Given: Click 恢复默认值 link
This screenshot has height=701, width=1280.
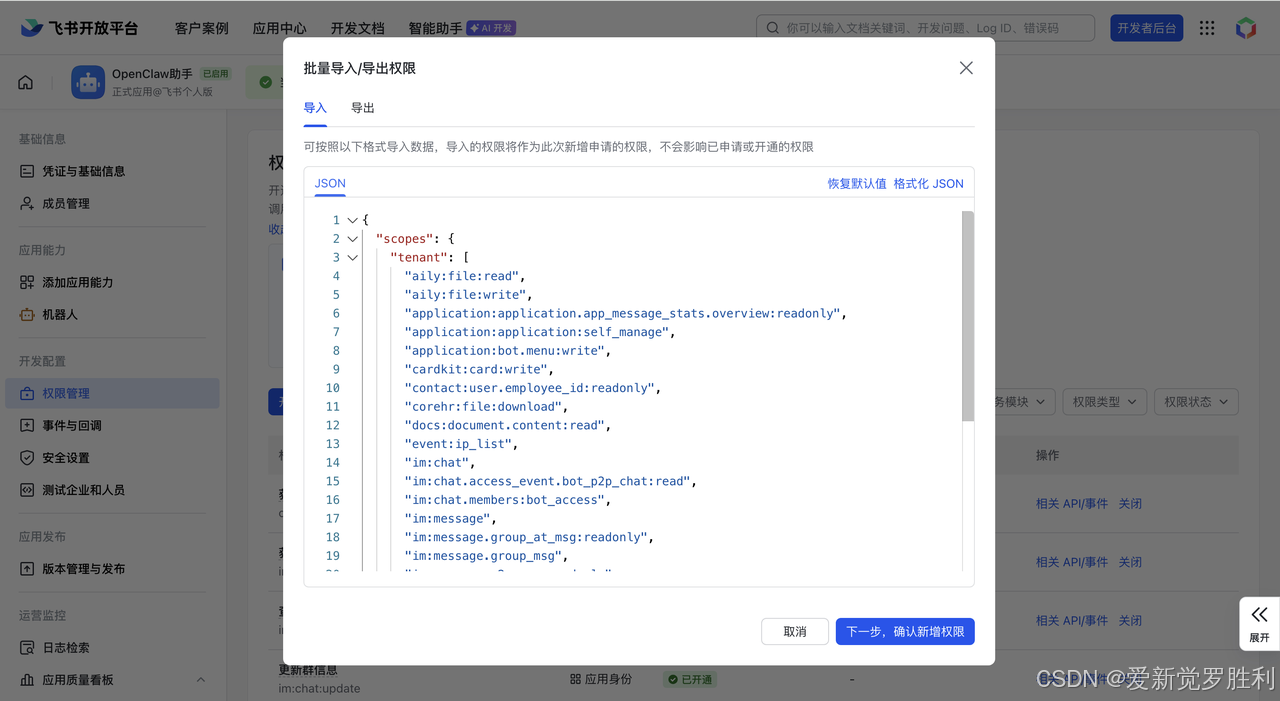Looking at the screenshot, I should coord(857,184).
